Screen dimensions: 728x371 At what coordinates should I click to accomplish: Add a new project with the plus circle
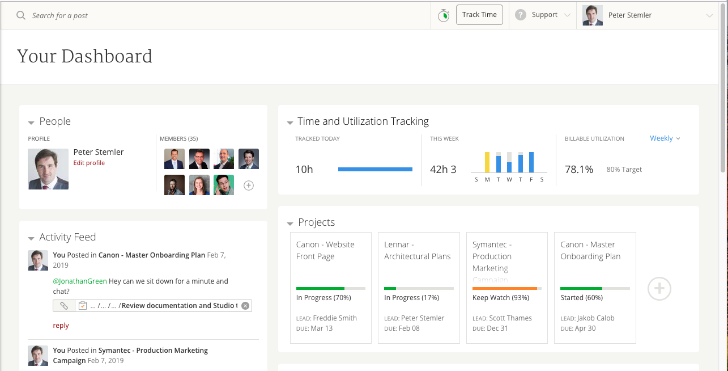pyautogui.click(x=659, y=289)
